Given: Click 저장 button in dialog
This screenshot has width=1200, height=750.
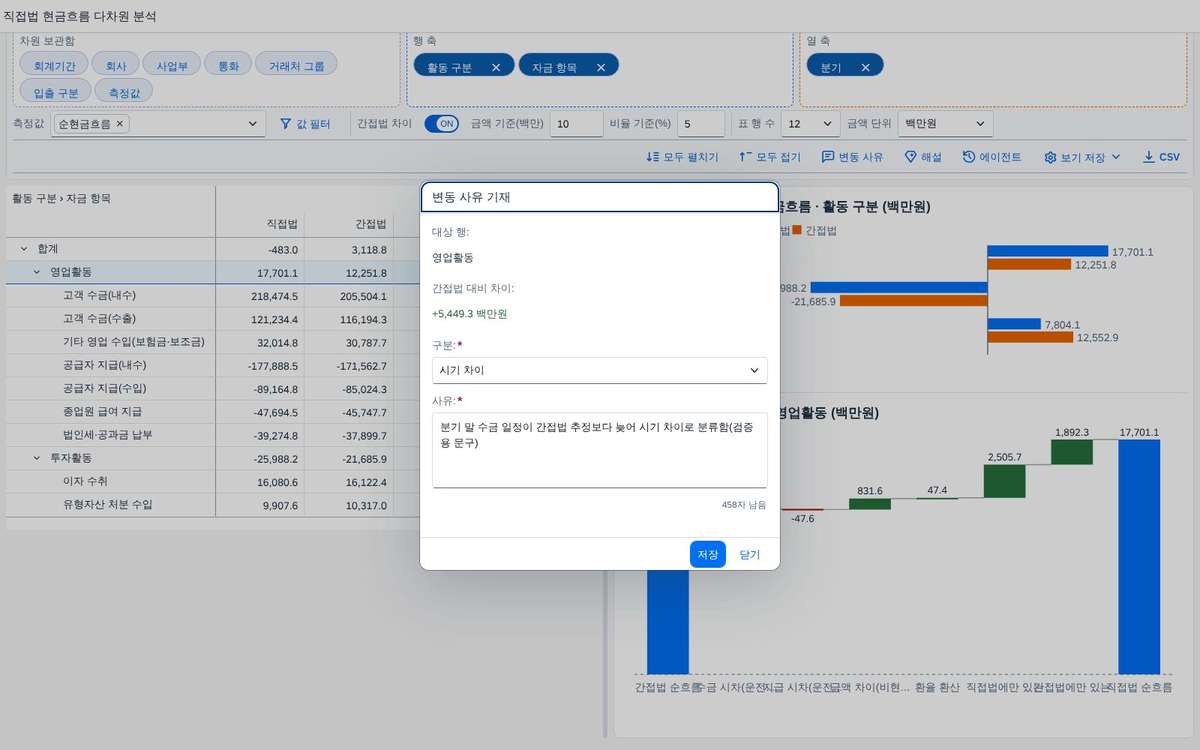Looking at the screenshot, I should coord(708,554).
